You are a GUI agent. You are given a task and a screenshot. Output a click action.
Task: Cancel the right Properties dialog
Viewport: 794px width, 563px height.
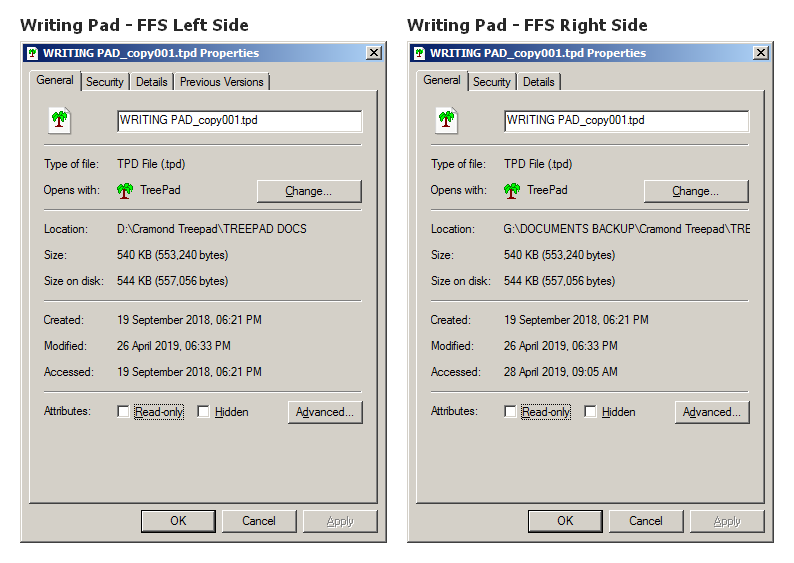pos(645,521)
